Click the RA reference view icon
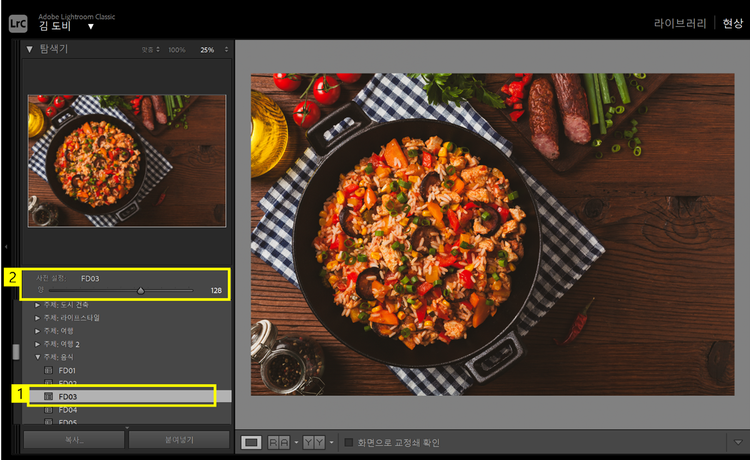This screenshot has width=750, height=460. [277, 442]
